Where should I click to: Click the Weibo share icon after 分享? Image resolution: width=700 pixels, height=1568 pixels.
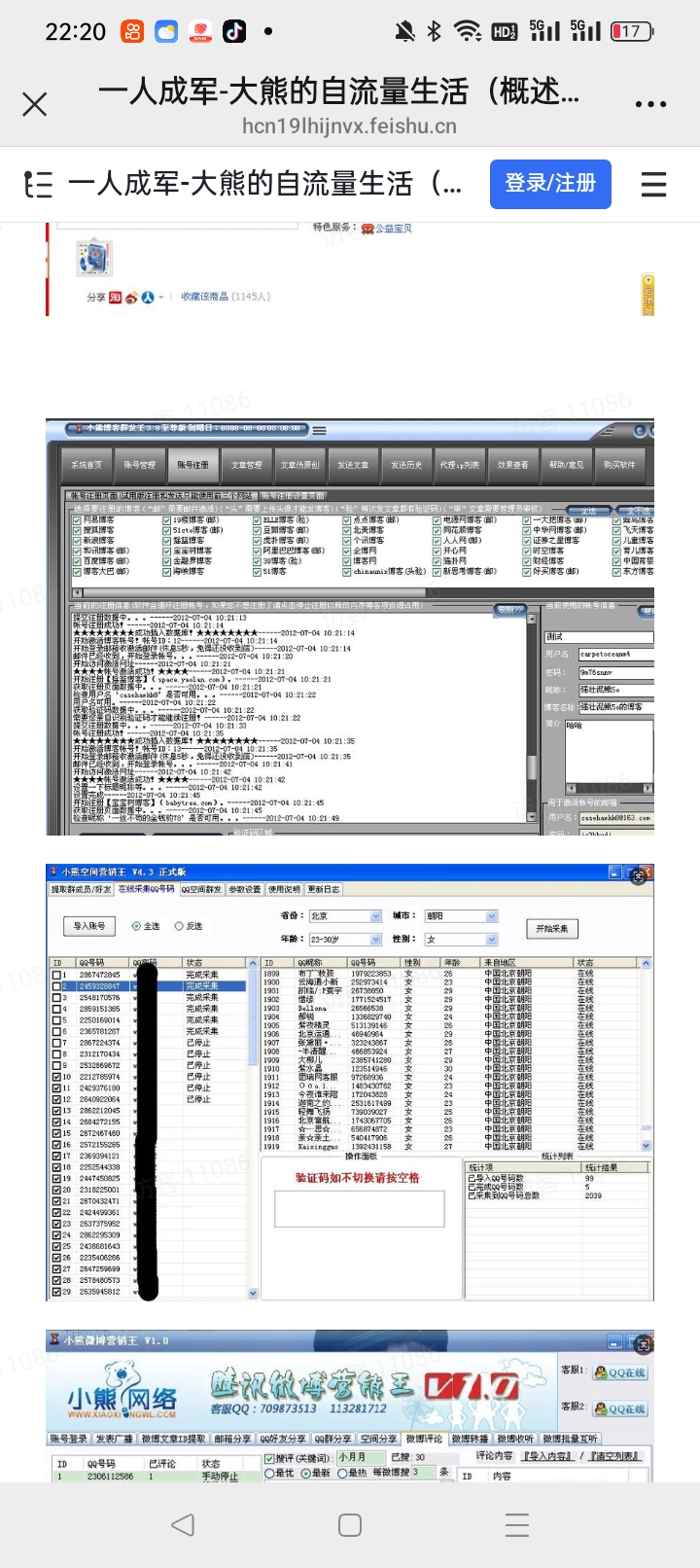(x=131, y=298)
